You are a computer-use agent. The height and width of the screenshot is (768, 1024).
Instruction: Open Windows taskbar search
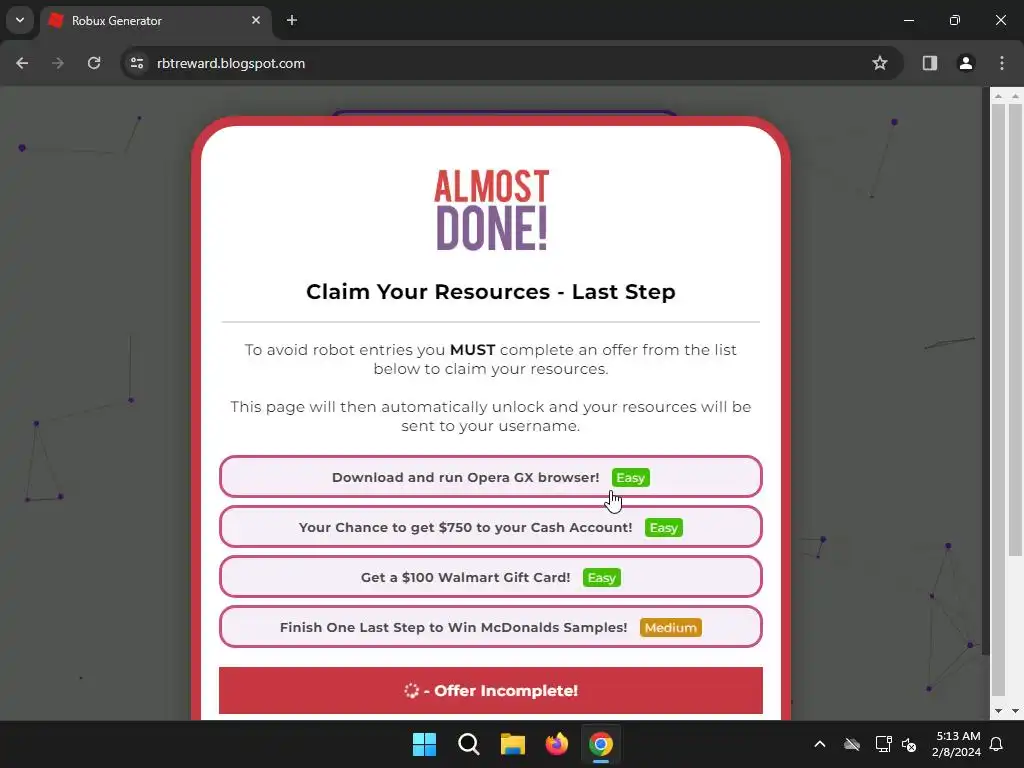tap(469, 744)
